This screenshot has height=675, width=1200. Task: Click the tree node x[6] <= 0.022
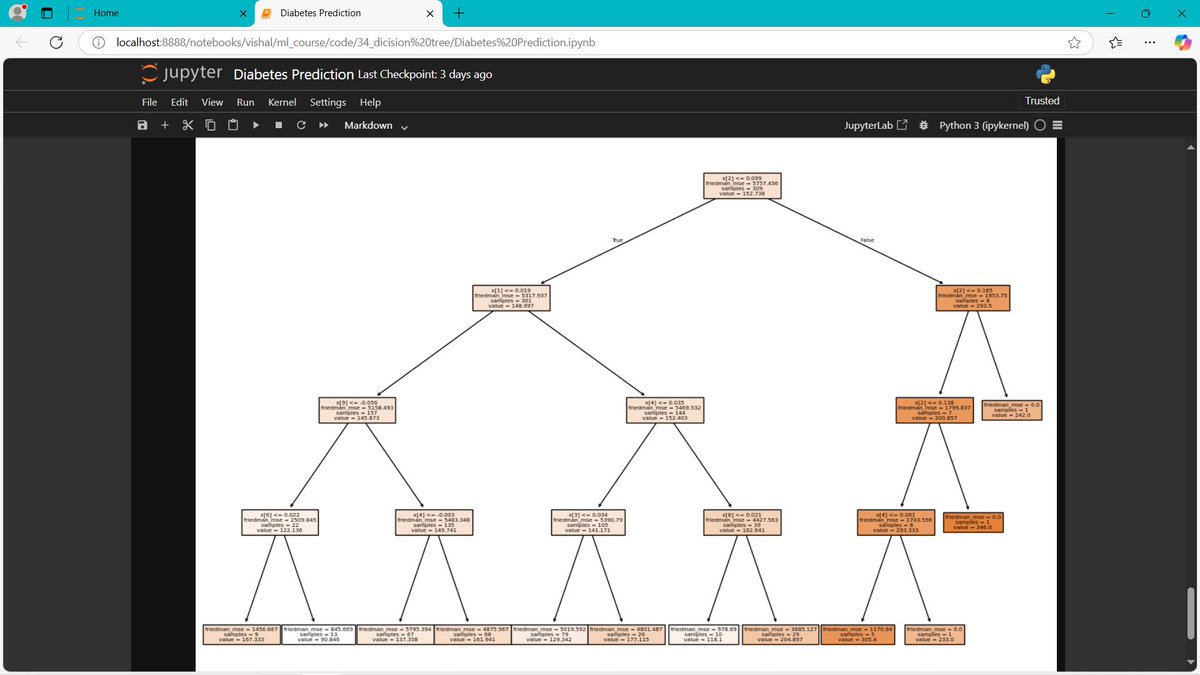click(280, 521)
